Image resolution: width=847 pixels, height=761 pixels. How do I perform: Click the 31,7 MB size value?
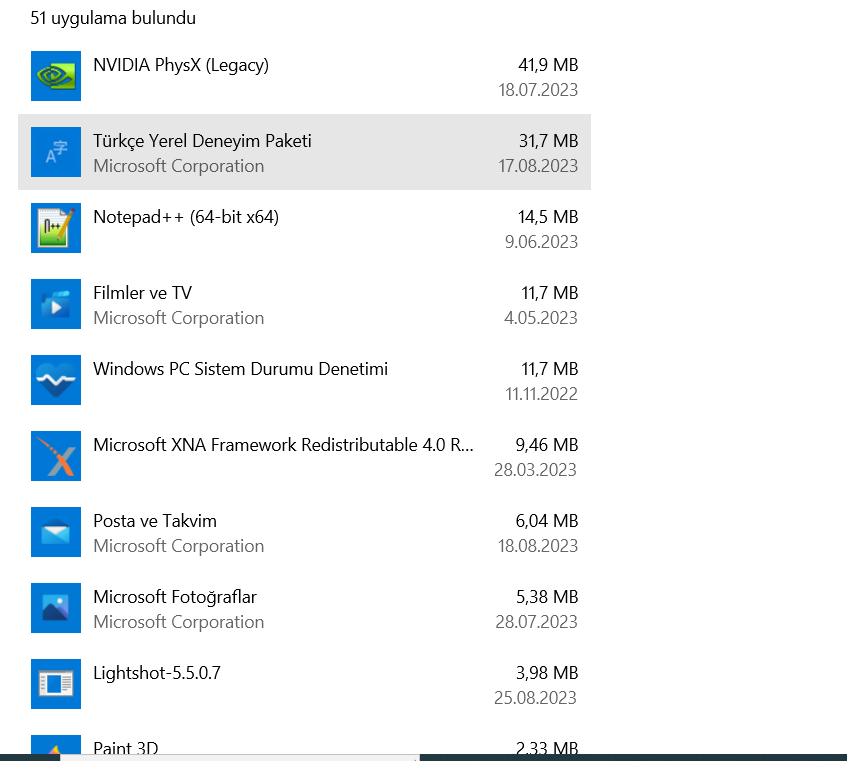[549, 141]
